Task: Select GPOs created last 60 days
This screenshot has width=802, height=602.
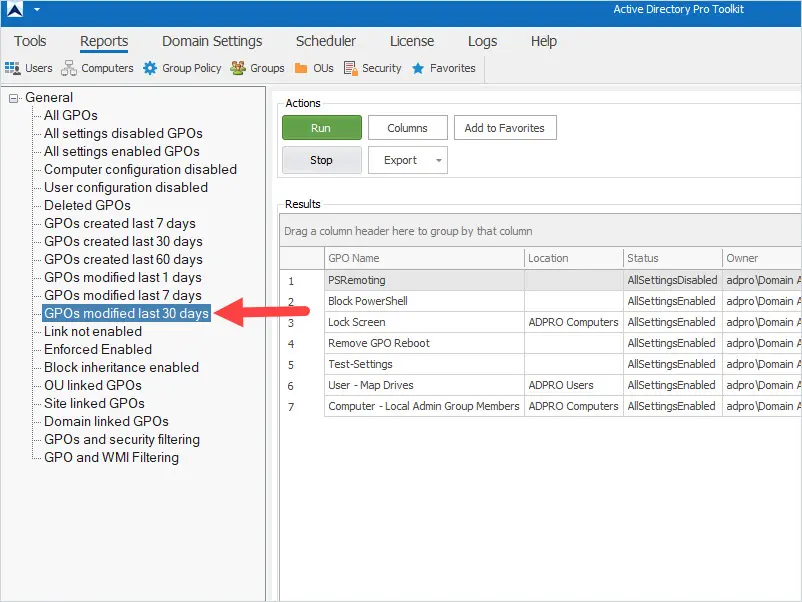Action: [123, 259]
